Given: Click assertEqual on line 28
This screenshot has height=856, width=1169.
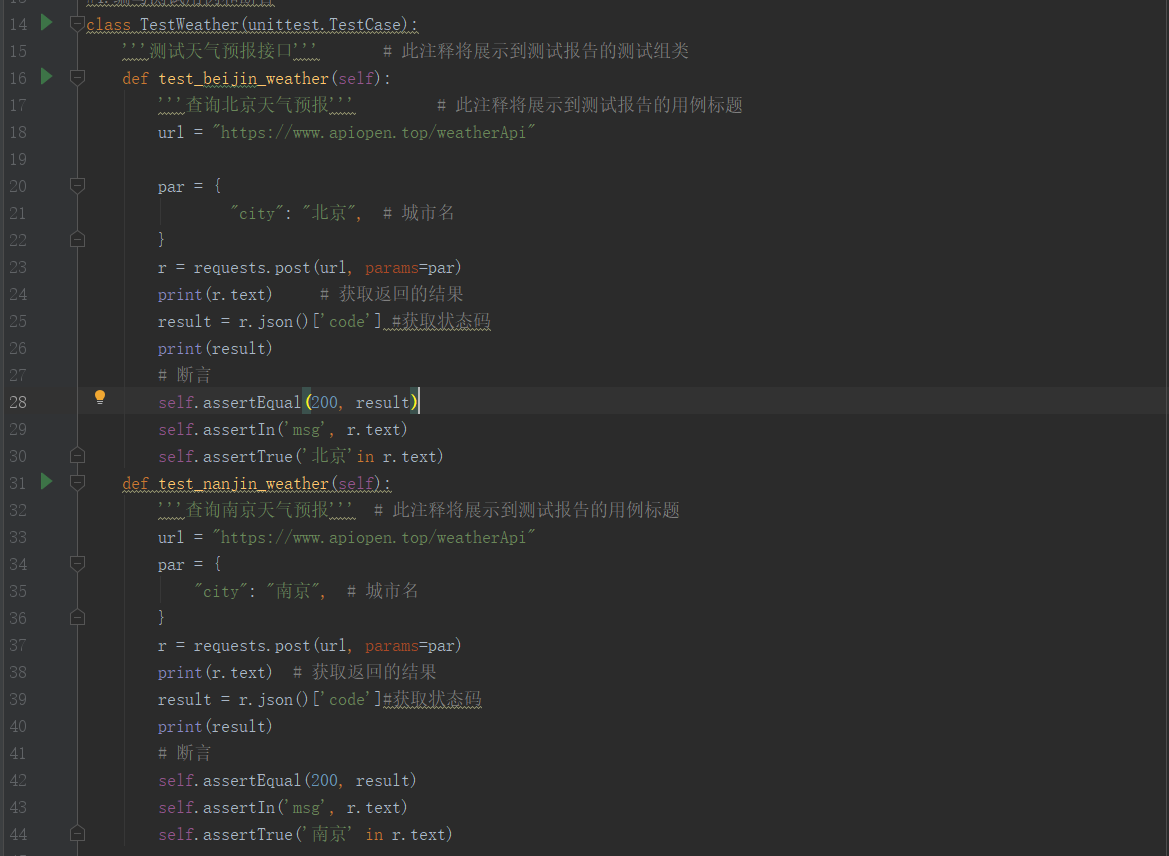Looking at the screenshot, I should (252, 403).
